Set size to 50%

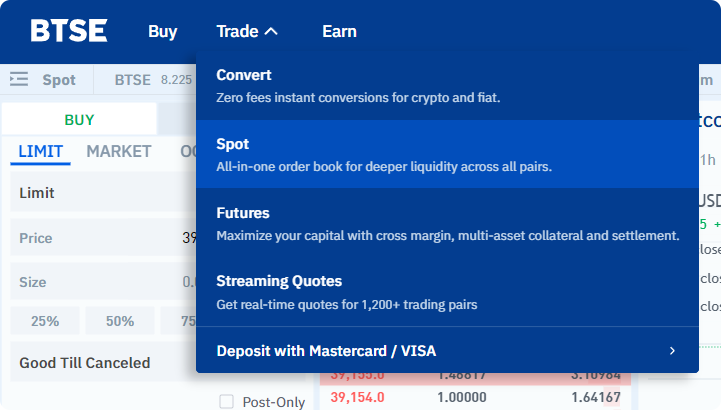coord(120,321)
